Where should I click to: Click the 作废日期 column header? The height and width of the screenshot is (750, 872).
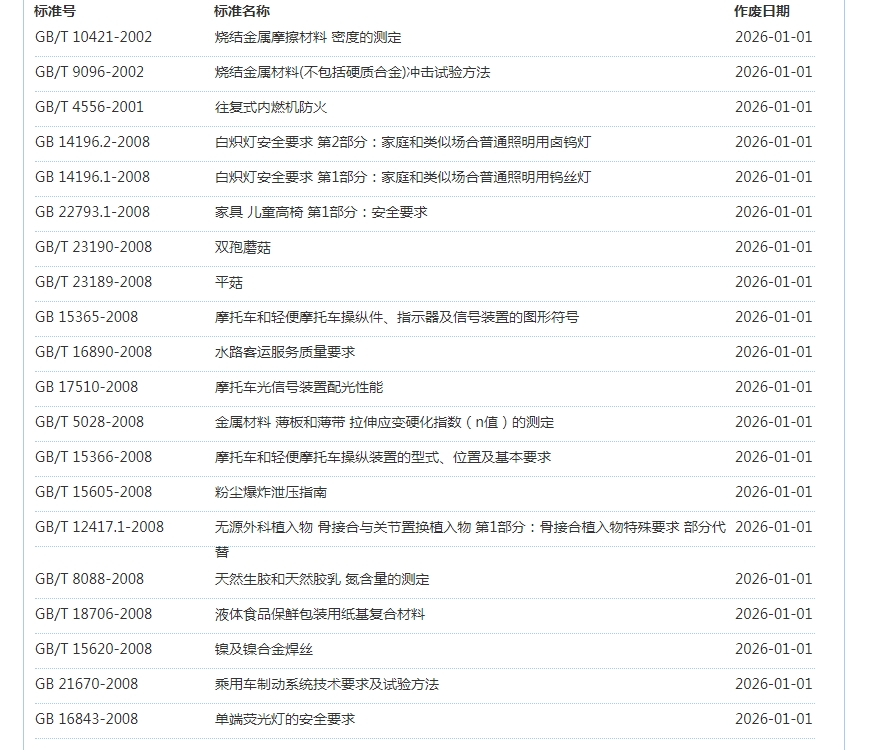(761, 12)
